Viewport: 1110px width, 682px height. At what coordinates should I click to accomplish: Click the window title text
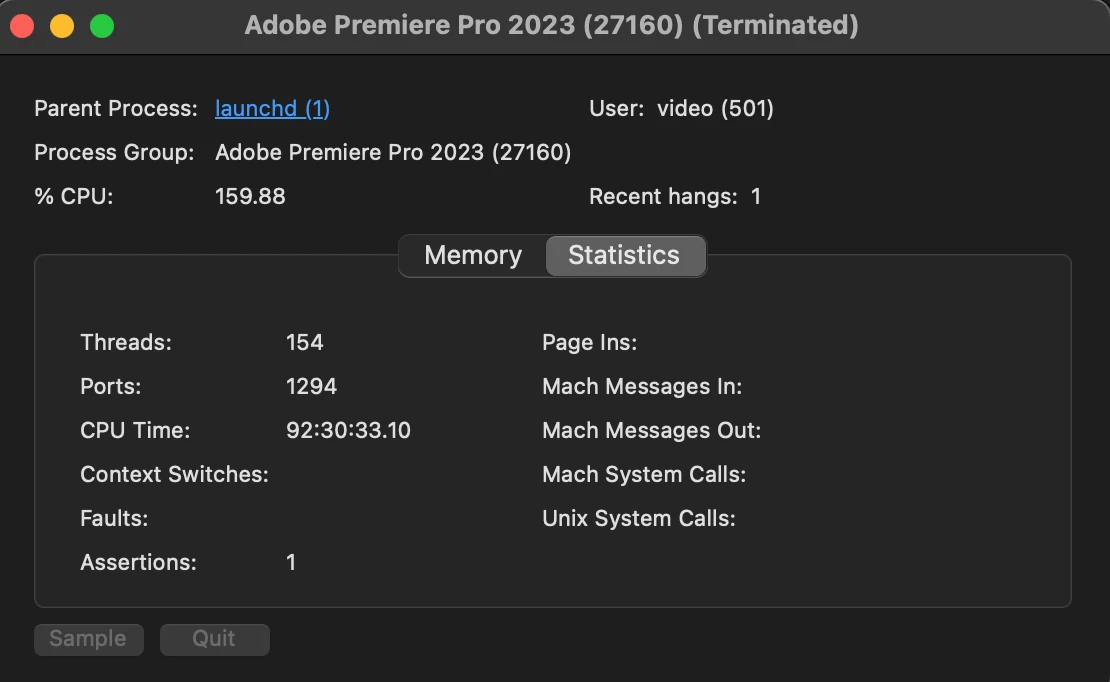[x=551, y=25]
